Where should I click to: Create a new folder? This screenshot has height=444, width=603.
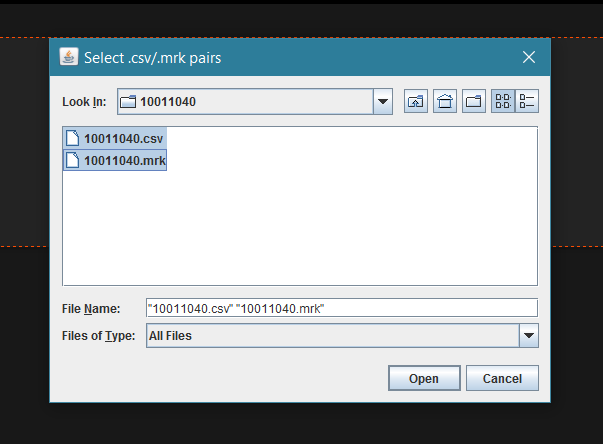click(x=474, y=101)
